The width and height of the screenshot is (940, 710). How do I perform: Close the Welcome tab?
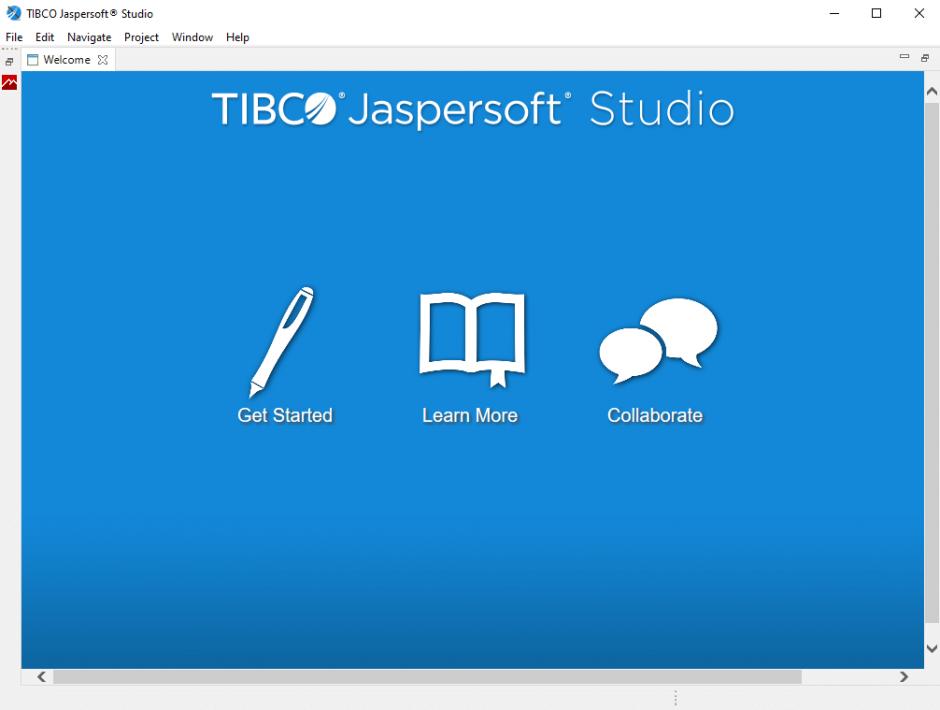(x=103, y=60)
